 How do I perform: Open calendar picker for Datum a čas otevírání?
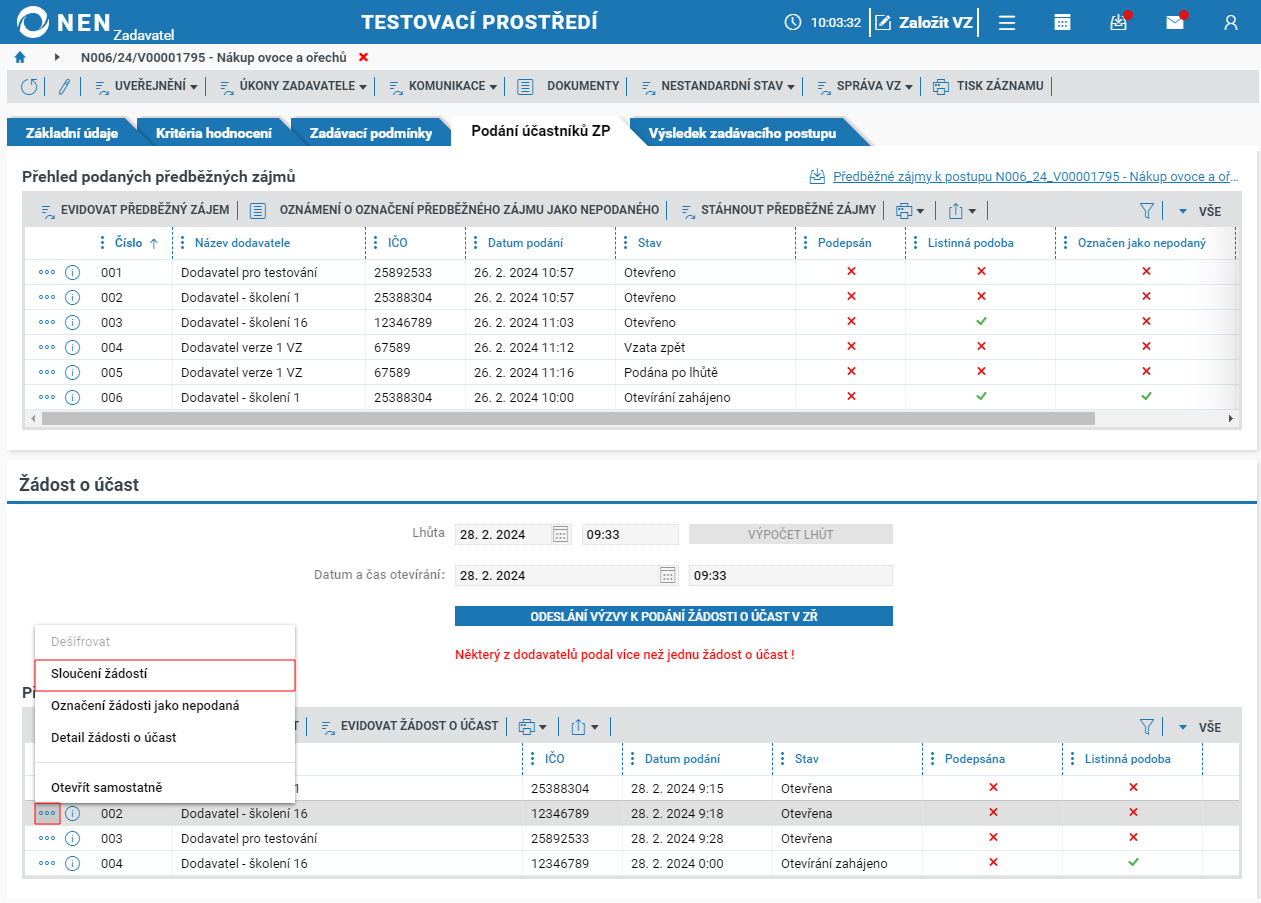pos(668,575)
